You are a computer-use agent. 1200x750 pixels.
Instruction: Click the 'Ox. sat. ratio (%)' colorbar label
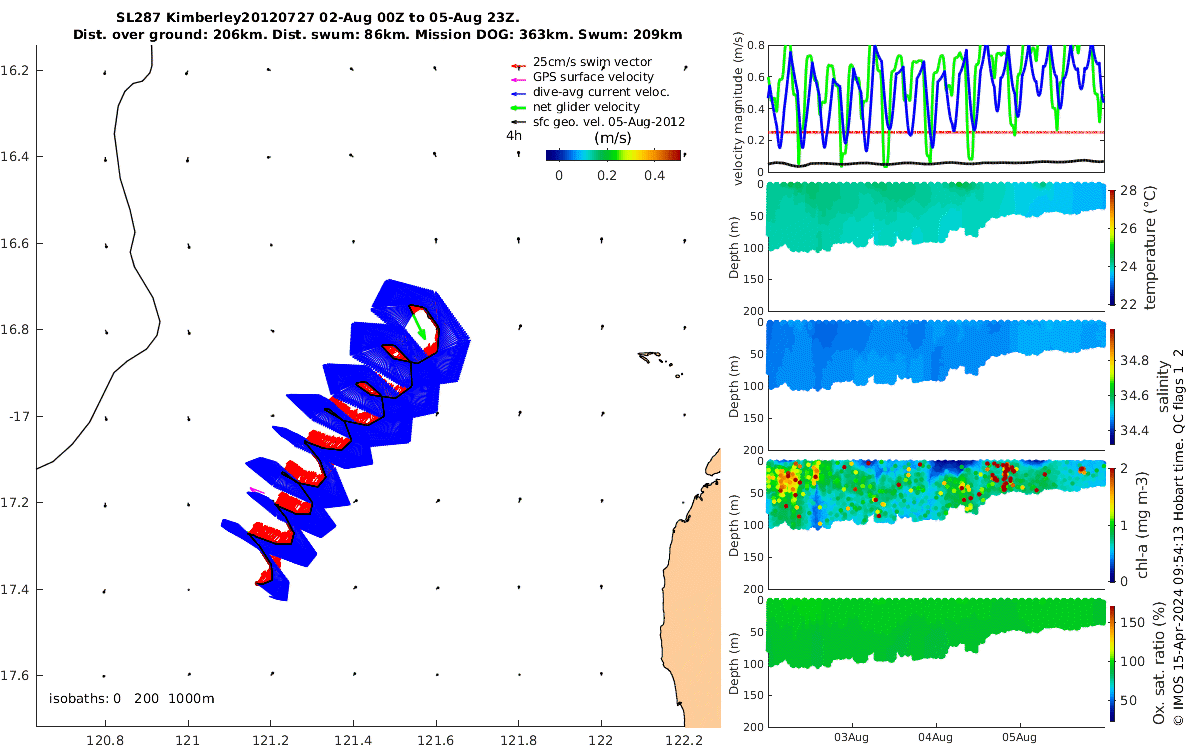(1160, 661)
